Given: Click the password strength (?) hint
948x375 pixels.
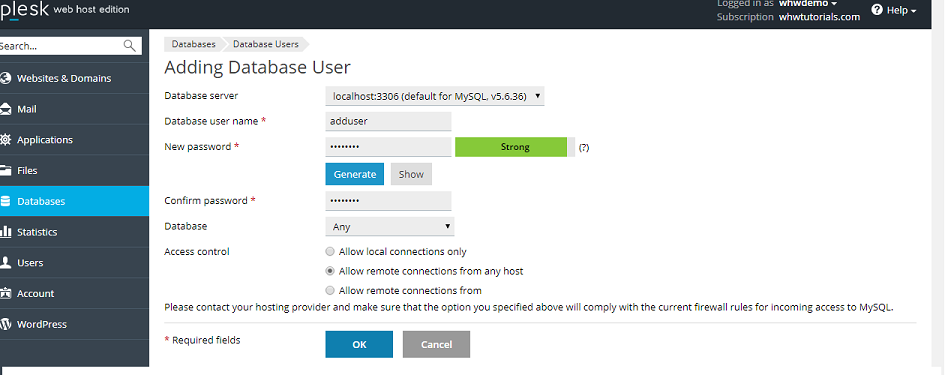Looking at the screenshot, I should [584, 147].
